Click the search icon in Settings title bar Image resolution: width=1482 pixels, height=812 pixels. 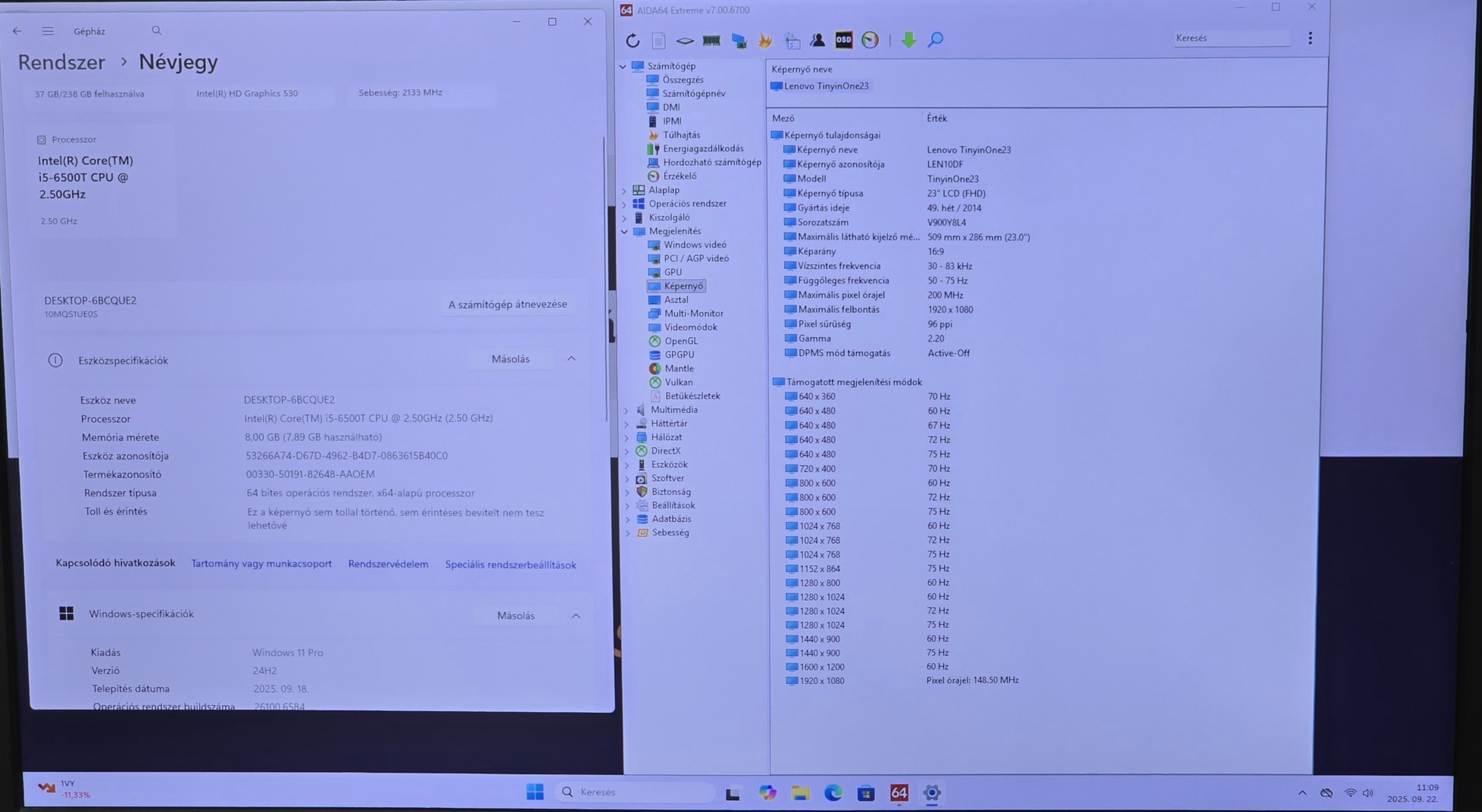[156, 30]
